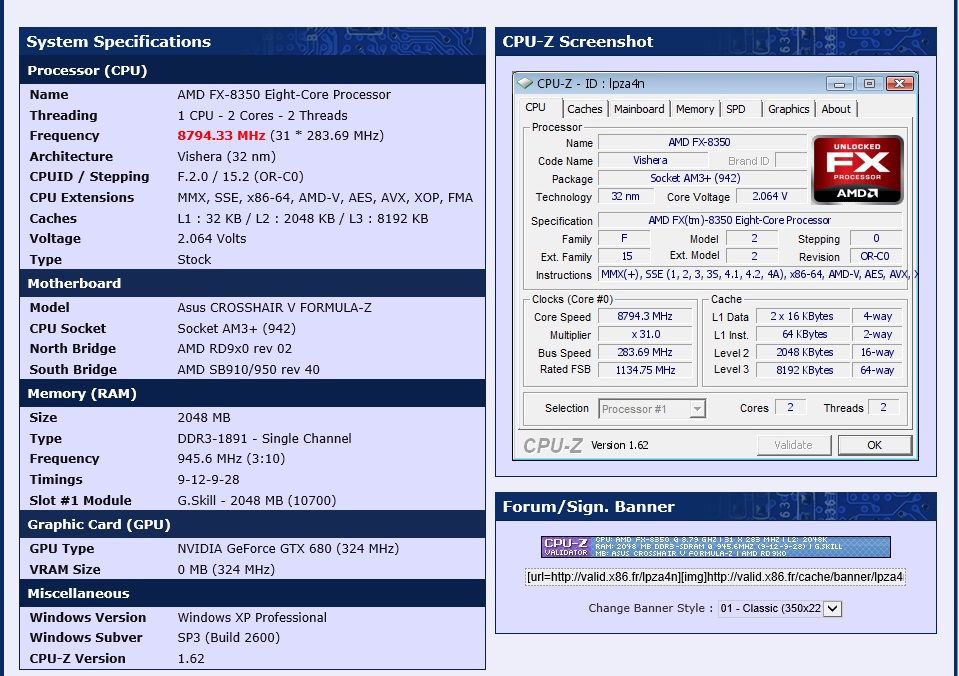The height and width of the screenshot is (676, 959).
Task: View the Memory tab
Action: coord(695,109)
